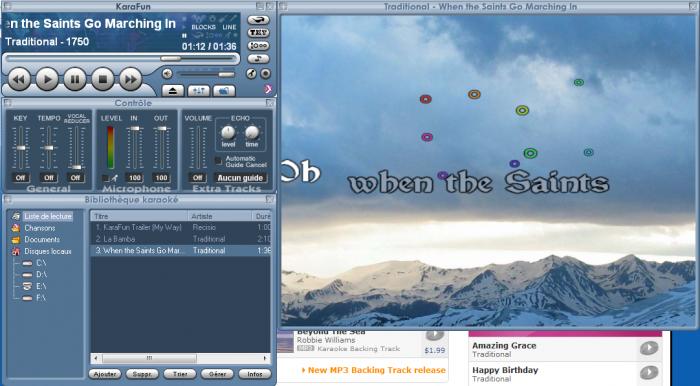Open a file with the eject button
This screenshot has width=700, height=386.
(173, 91)
